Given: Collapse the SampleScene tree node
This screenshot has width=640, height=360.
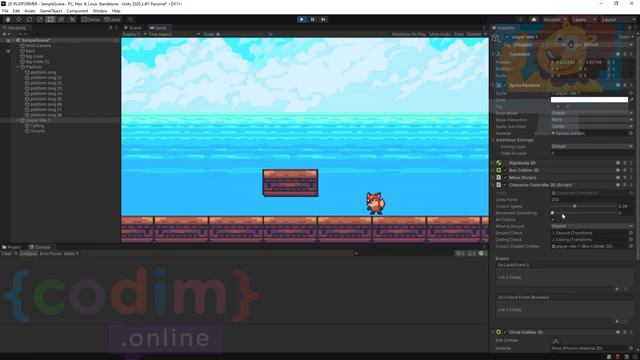Looking at the screenshot, I should 13,40.
